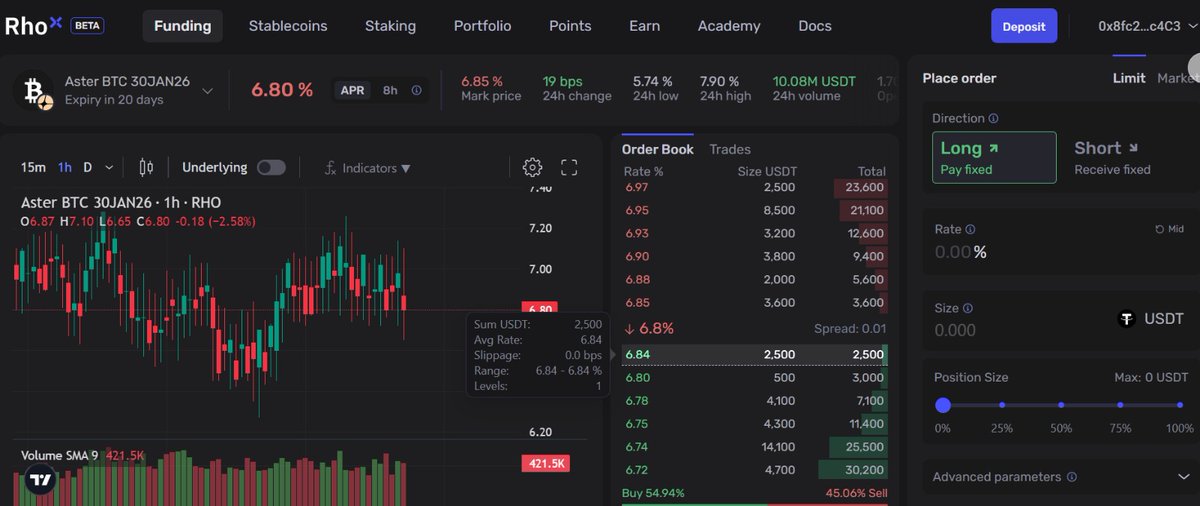Select the 6.88 ask order row

pyautogui.click(x=755, y=279)
